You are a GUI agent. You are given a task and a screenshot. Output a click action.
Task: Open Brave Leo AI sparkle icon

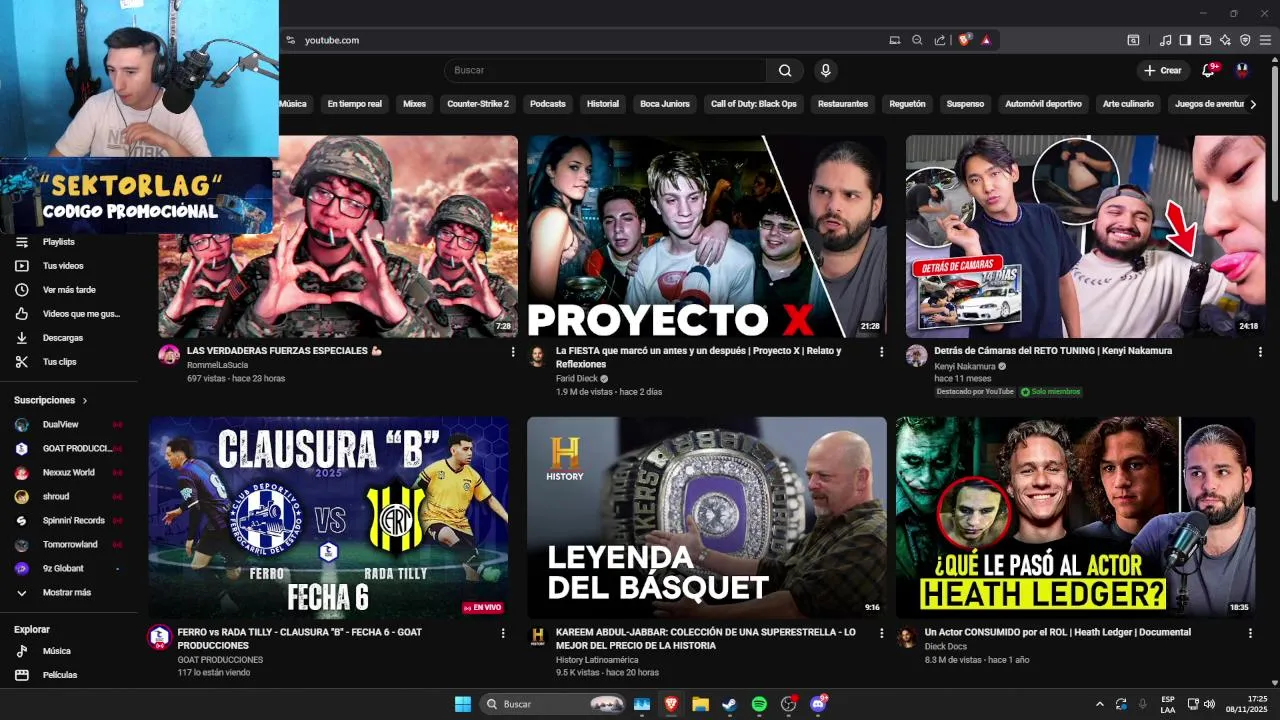pos(1225,40)
